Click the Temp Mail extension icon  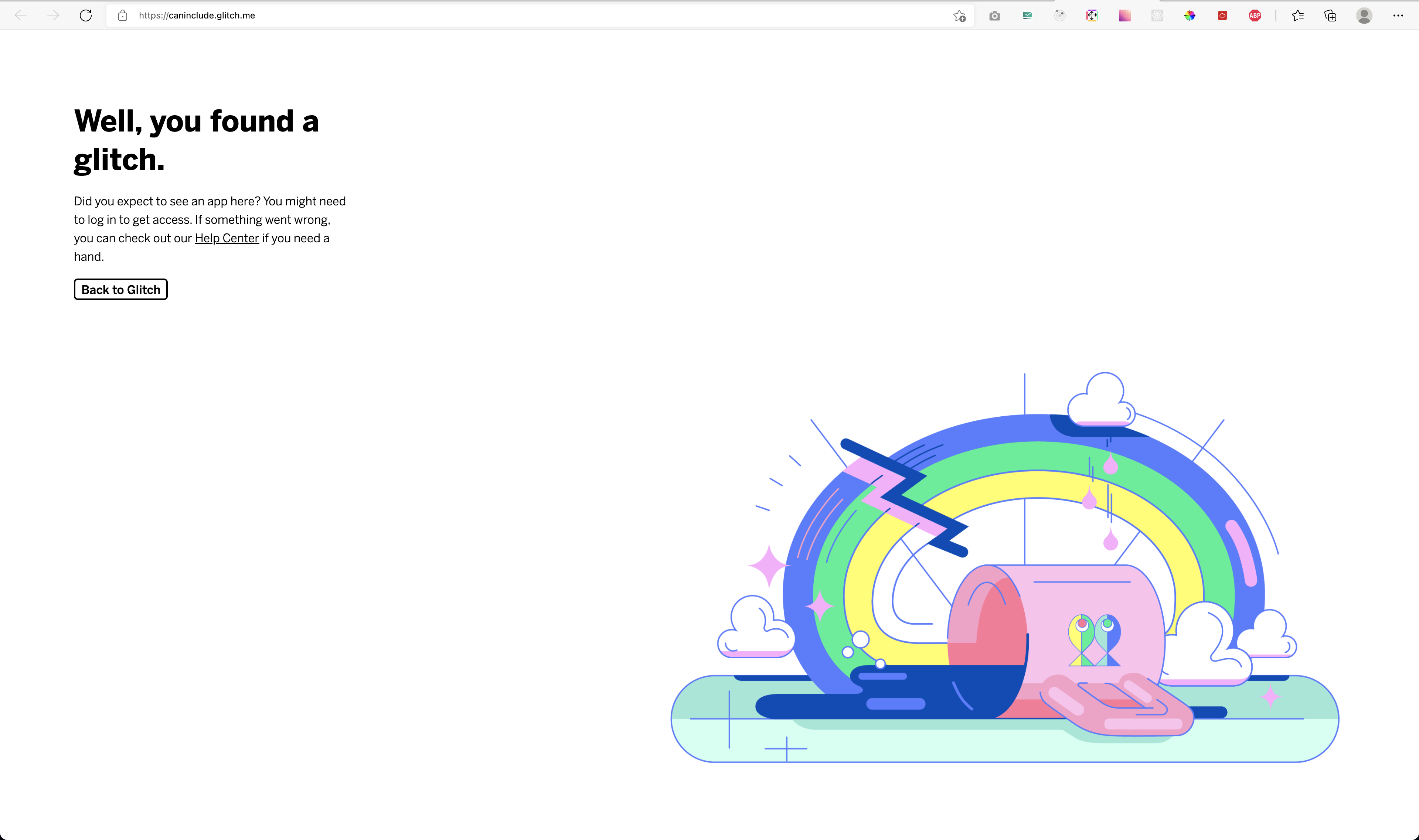point(1027,15)
